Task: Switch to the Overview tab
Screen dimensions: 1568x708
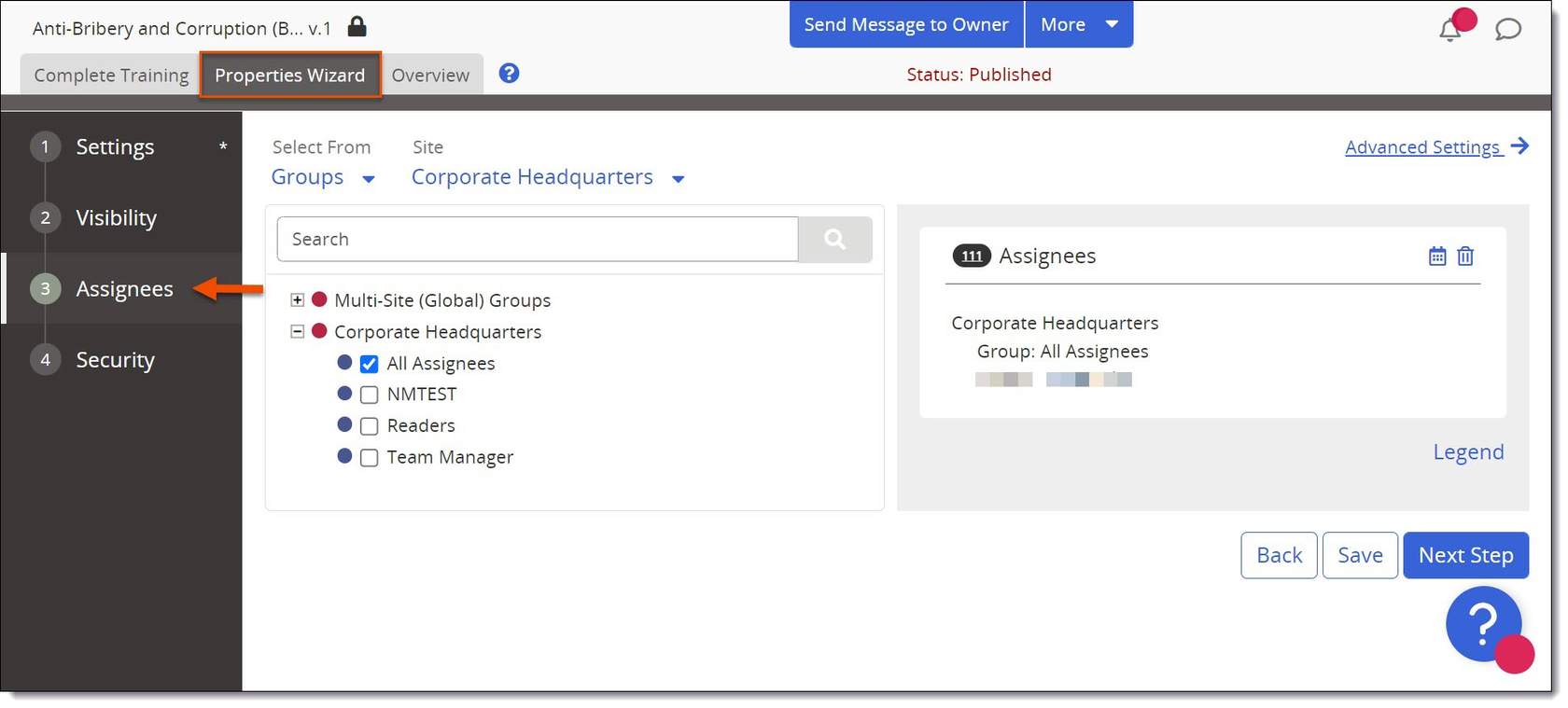Action: click(430, 75)
